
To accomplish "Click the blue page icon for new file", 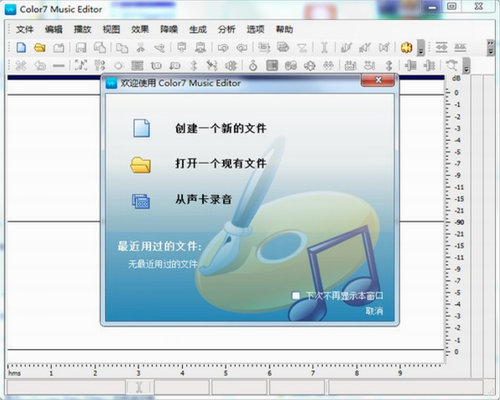I will (x=141, y=128).
